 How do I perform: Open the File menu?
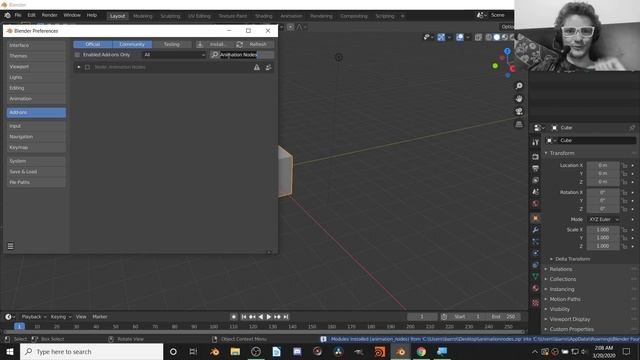(18, 15)
